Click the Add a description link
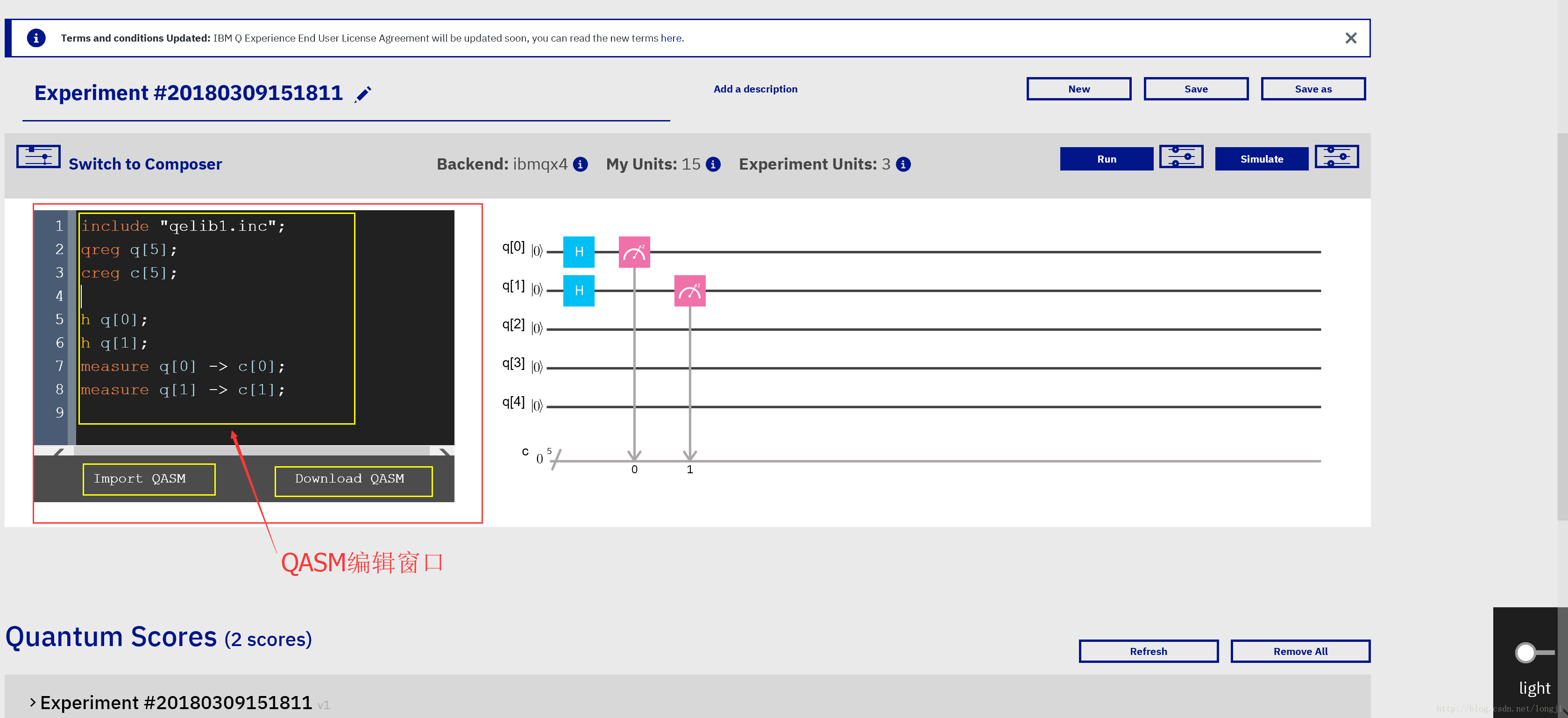Image resolution: width=1568 pixels, height=718 pixels. 755,89
